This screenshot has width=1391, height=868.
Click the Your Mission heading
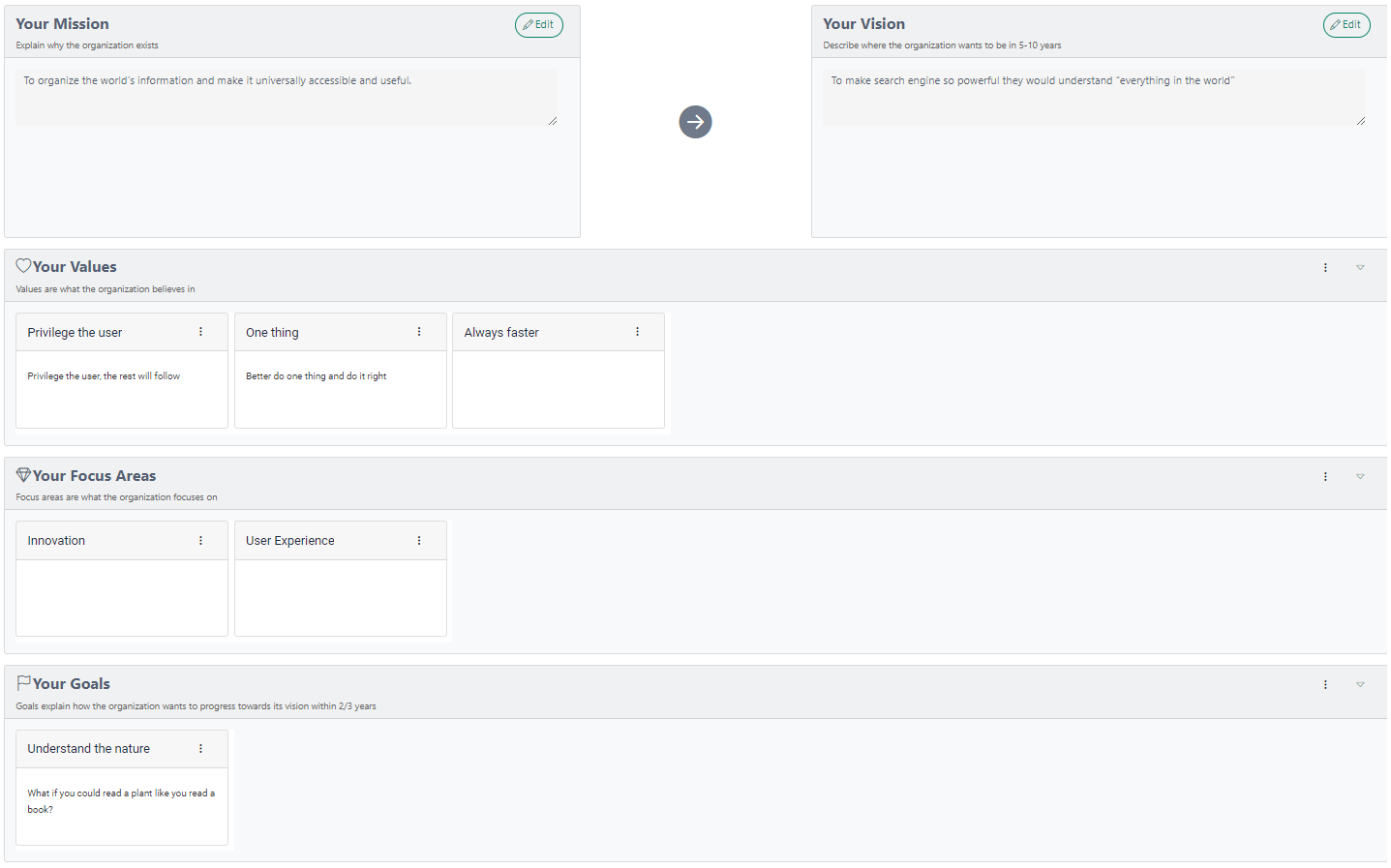[x=62, y=24]
